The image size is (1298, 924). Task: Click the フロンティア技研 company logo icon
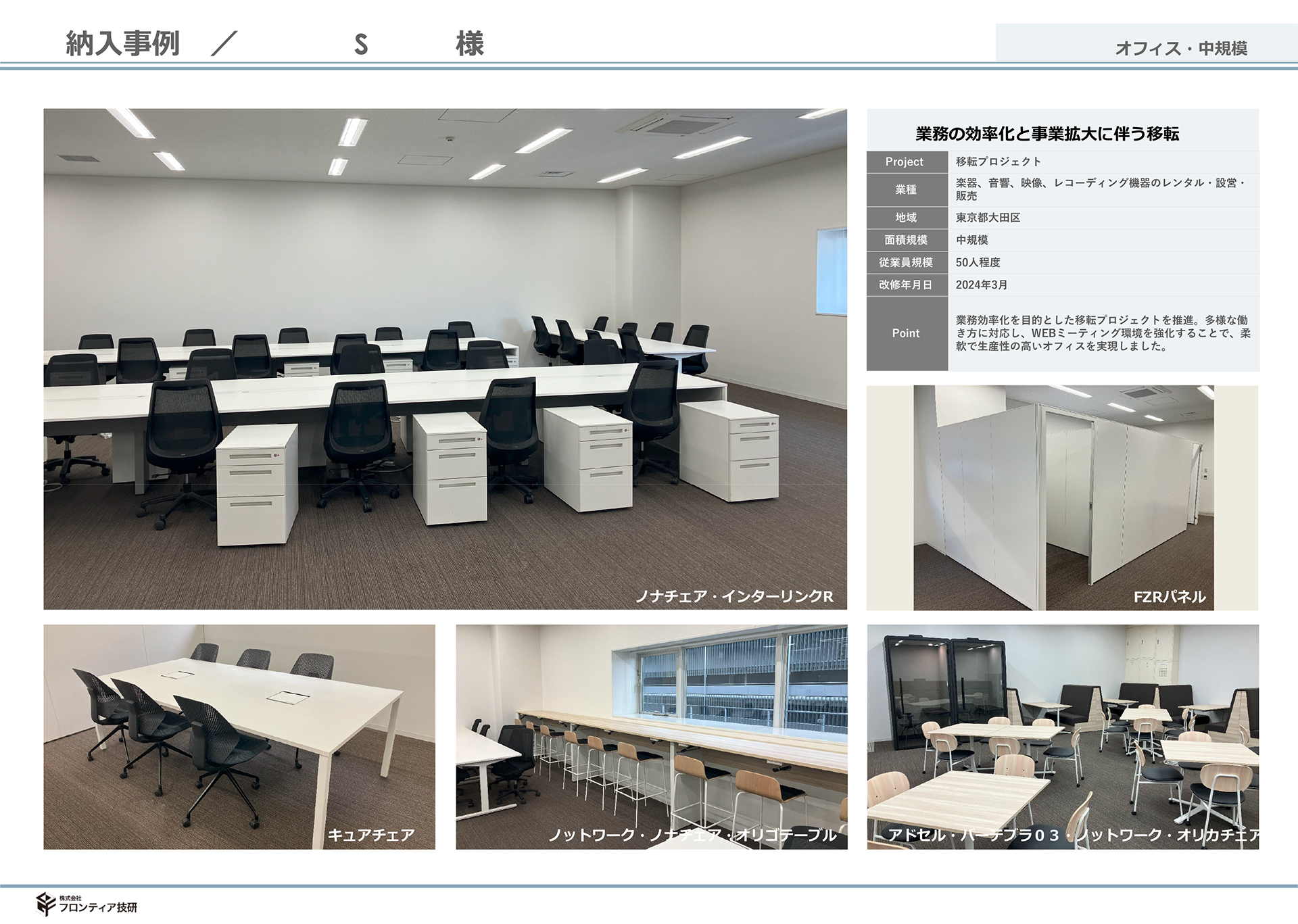coord(46,904)
